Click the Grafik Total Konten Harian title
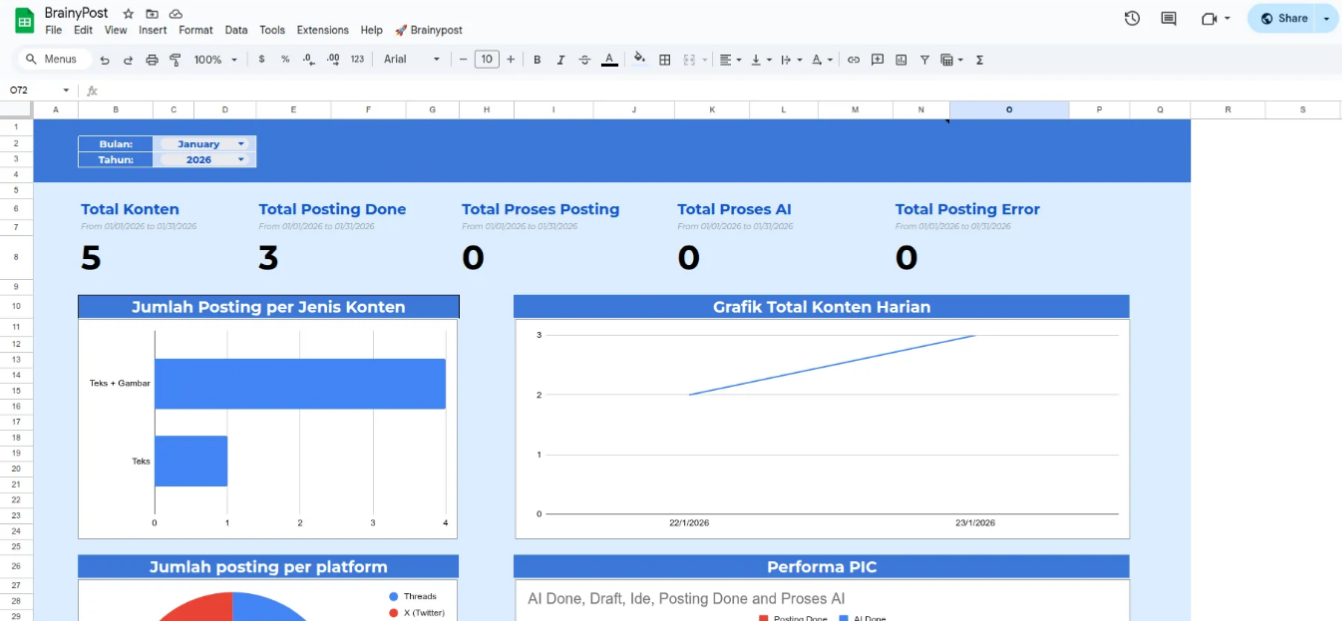The width and height of the screenshot is (1342, 621). click(821, 307)
